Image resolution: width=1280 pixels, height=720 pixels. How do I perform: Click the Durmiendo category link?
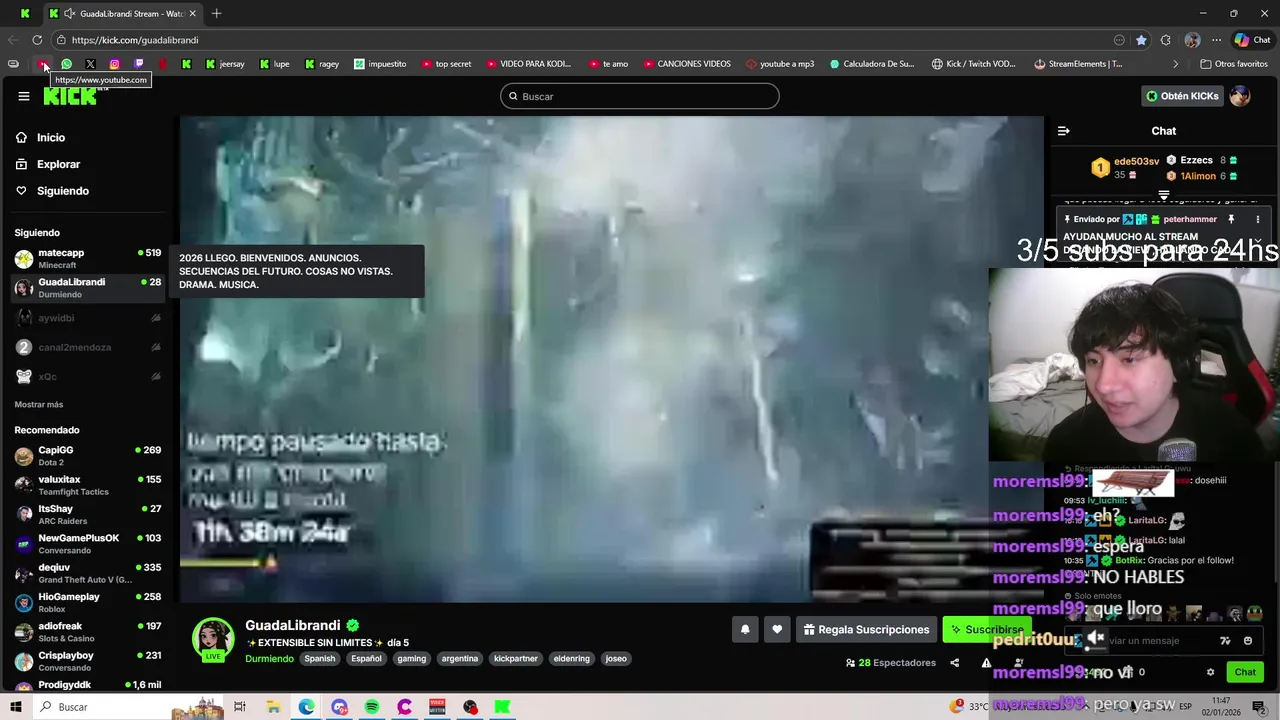(x=269, y=659)
